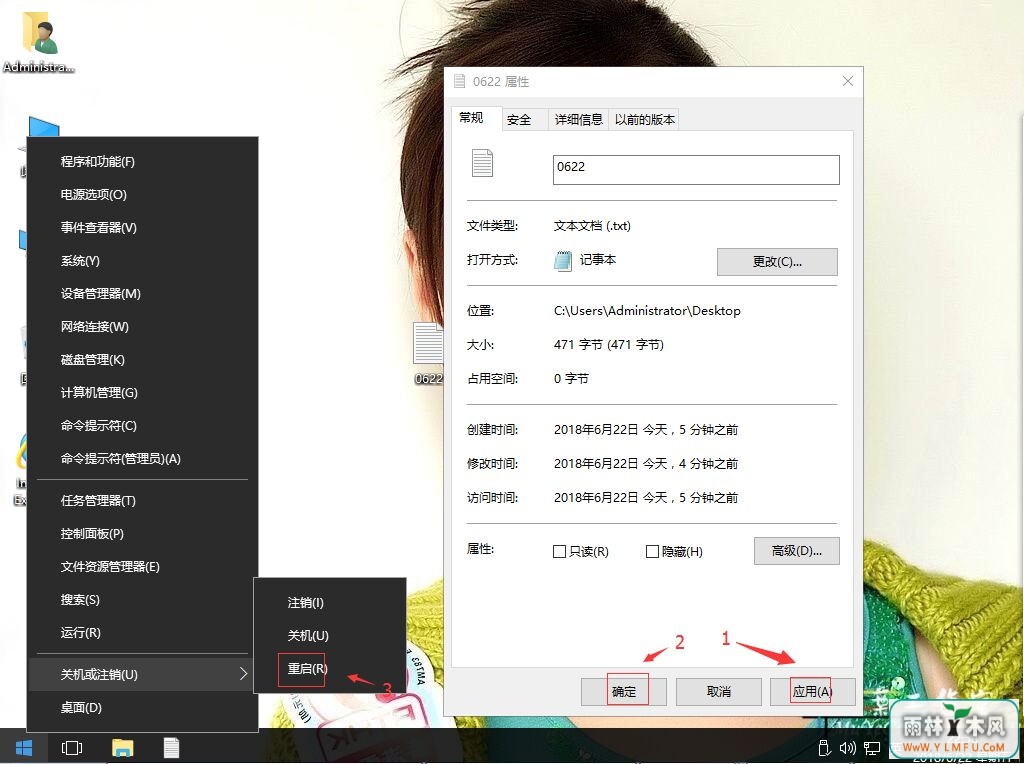This screenshot has height=764, width=1024.
Task: Open 命令提示符(C)
Action: pos(142,426)
